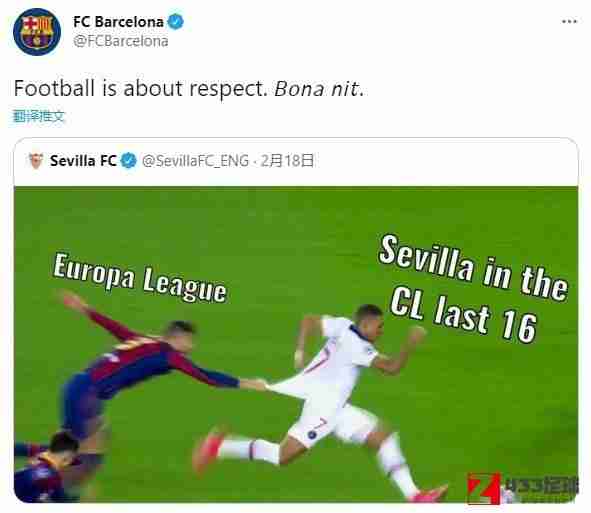Click the @SevillaFC_ENG handle

tap(195, 161)
